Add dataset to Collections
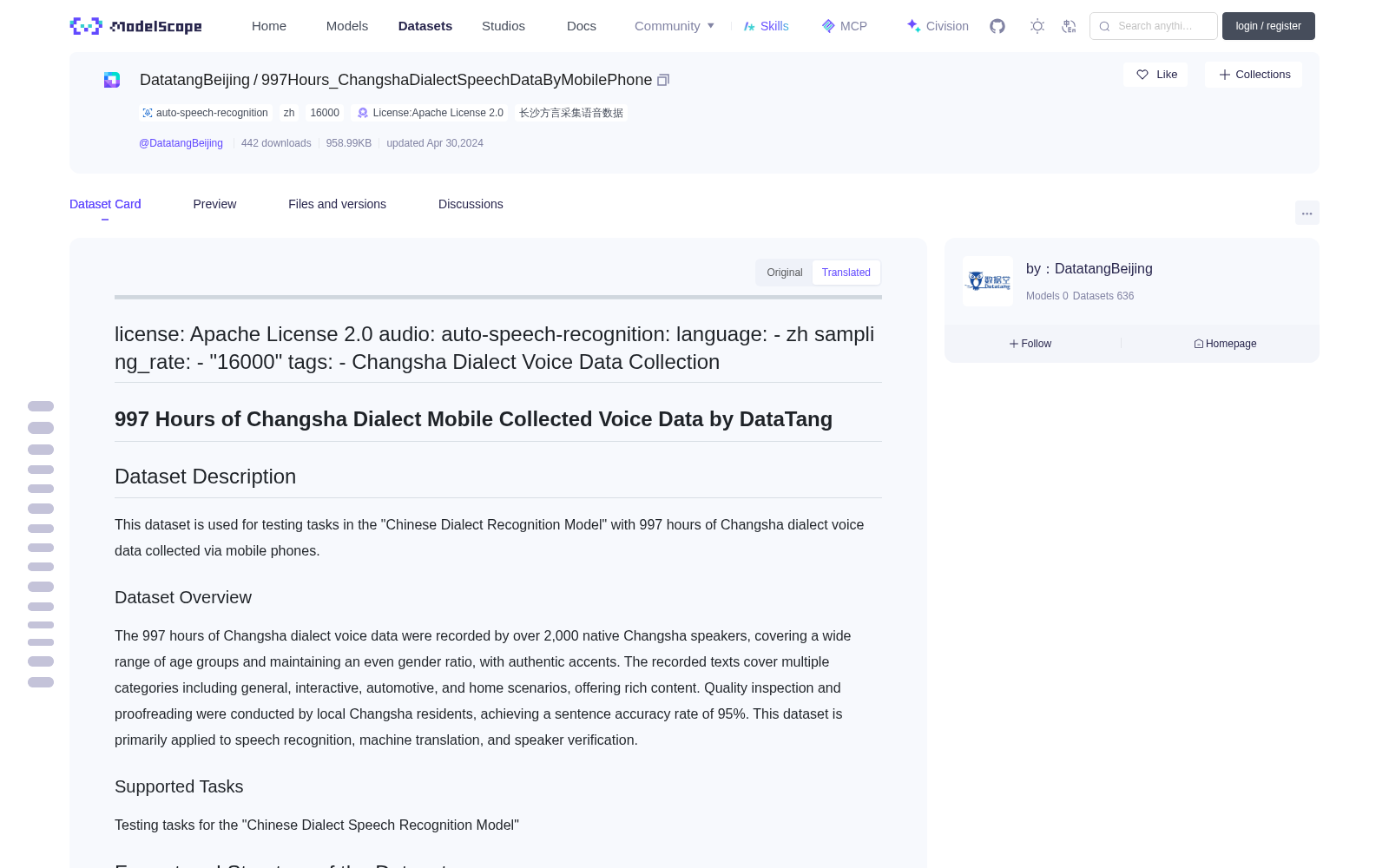1389x868 pixels. [x=1254, y=75]
